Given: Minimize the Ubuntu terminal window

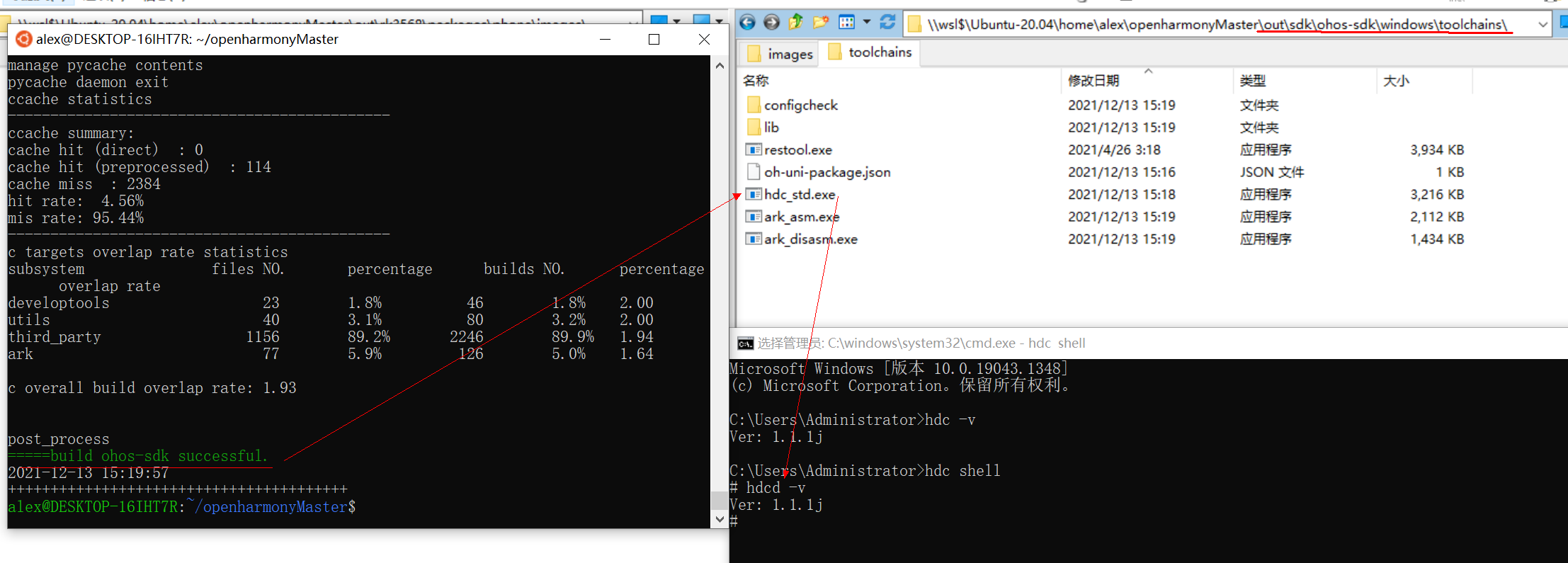Looking at the screenshot, I should click(x=605, y=39).
